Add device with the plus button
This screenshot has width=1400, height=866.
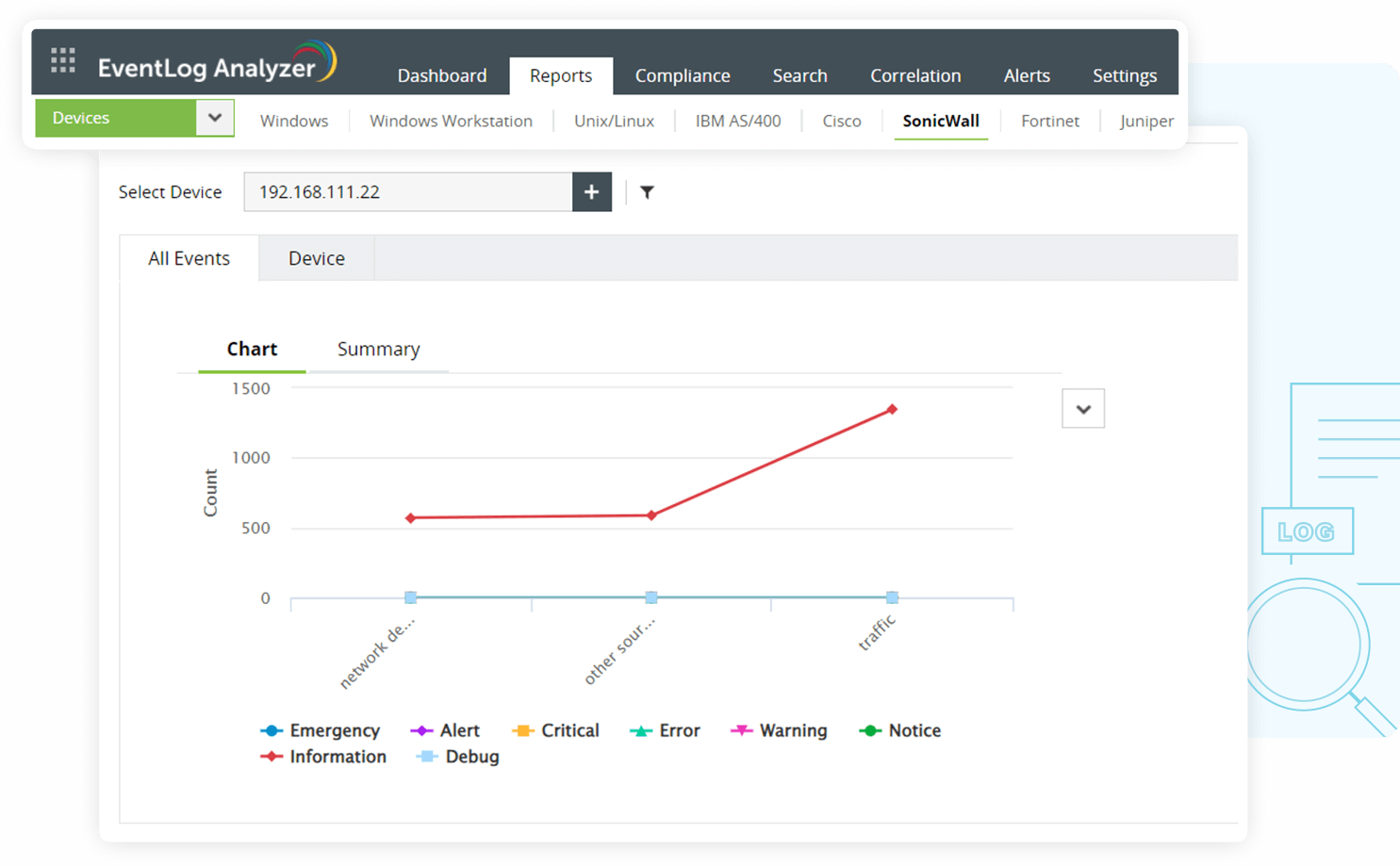click(591, 192)
